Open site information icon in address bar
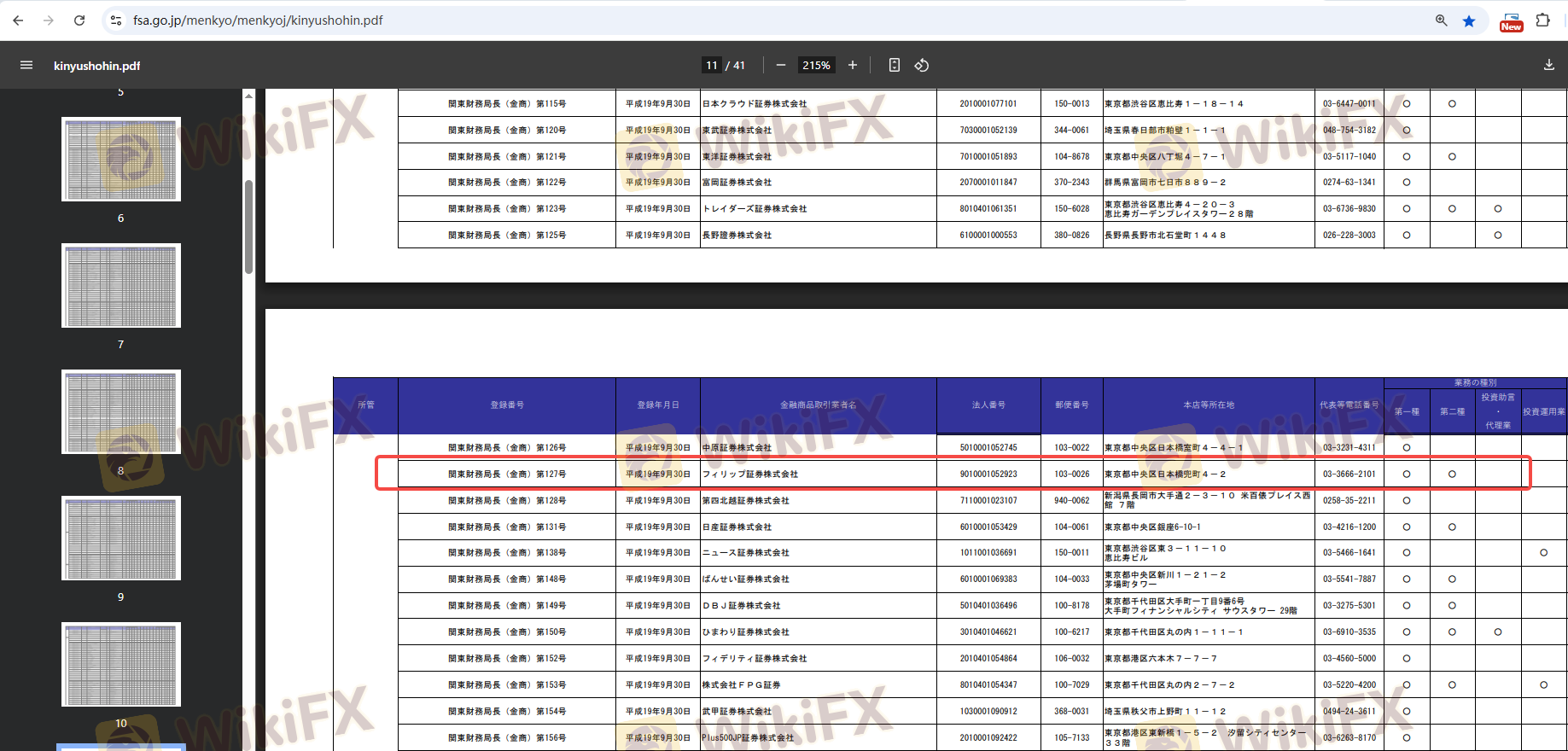 point(117,20)
